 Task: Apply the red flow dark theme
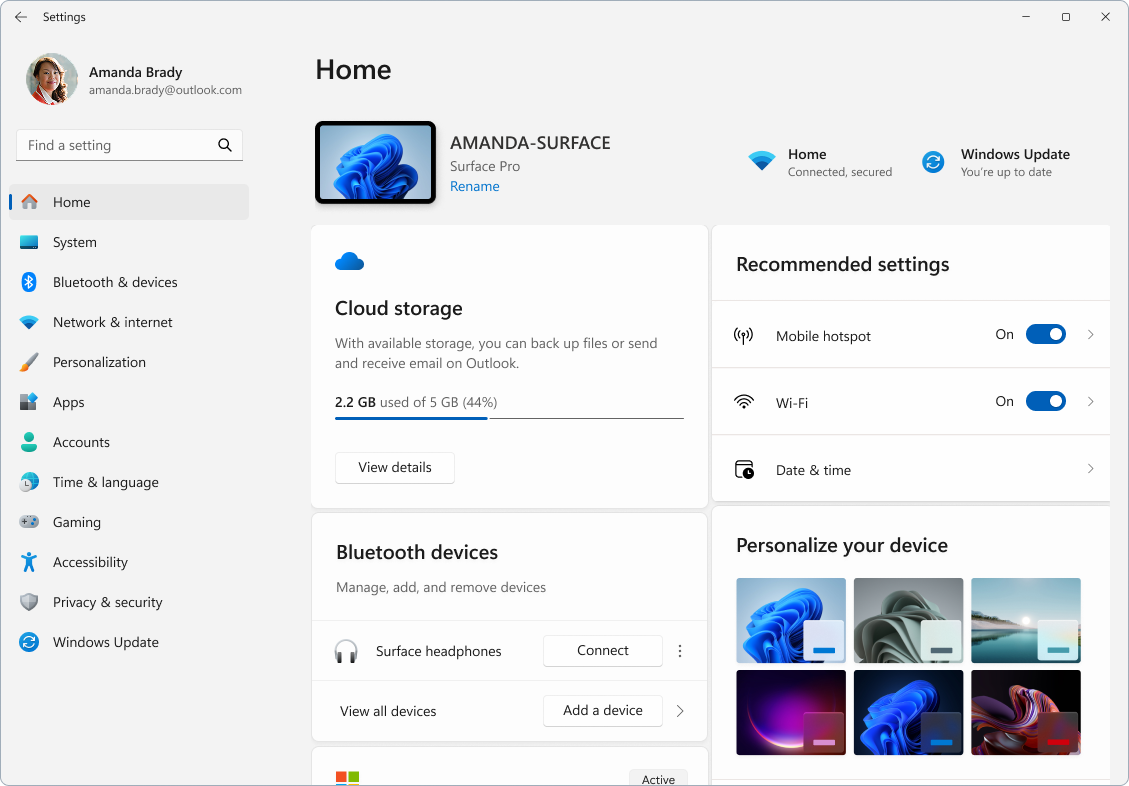[x=1025, y=713]
